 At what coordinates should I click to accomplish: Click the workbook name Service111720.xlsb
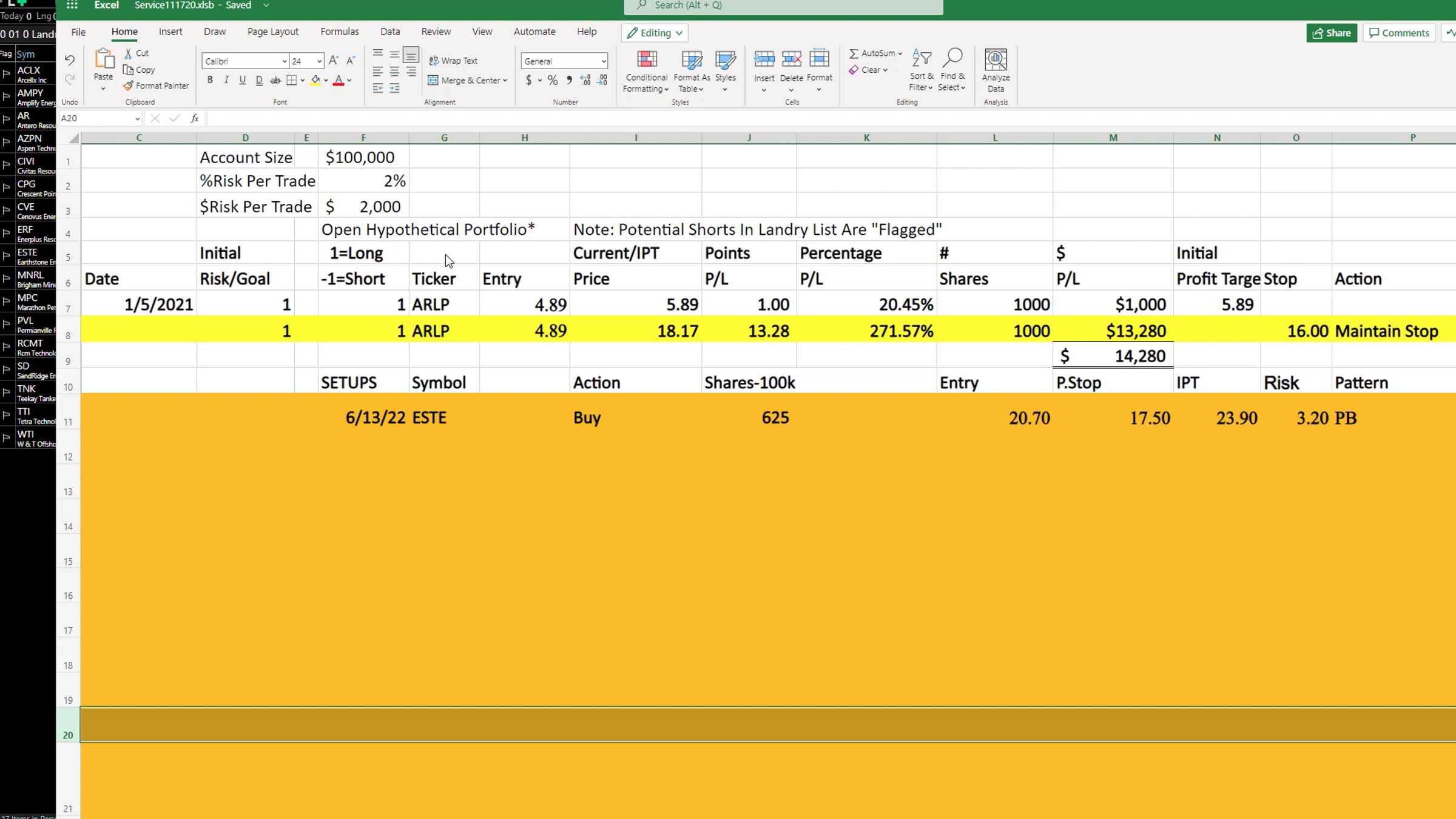tap(174, 5)
